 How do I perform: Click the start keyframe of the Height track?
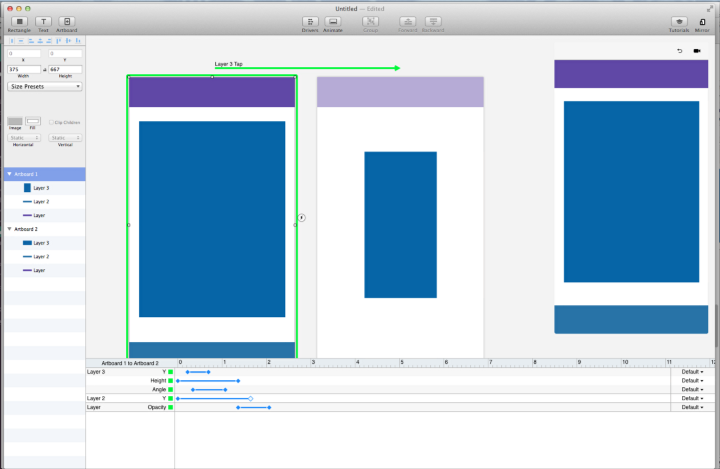(x=178, y=381)
